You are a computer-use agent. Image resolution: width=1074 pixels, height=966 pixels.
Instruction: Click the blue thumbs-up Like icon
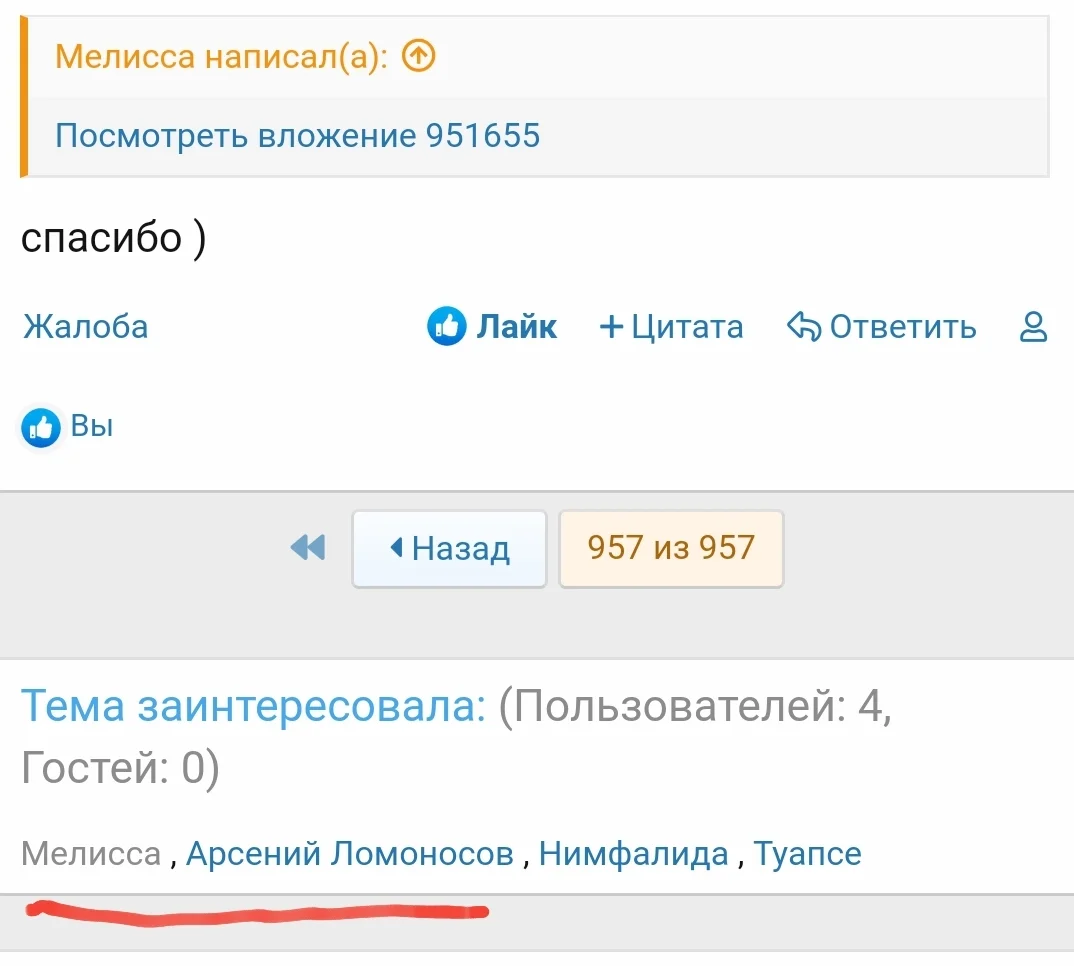tap(446, 327)
